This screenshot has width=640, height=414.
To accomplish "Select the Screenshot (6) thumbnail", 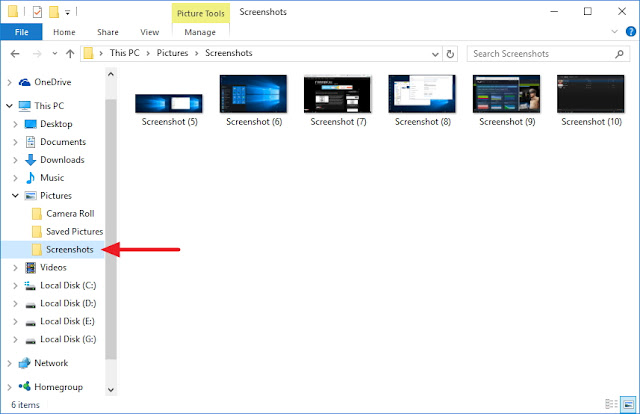I will [253, 94].
